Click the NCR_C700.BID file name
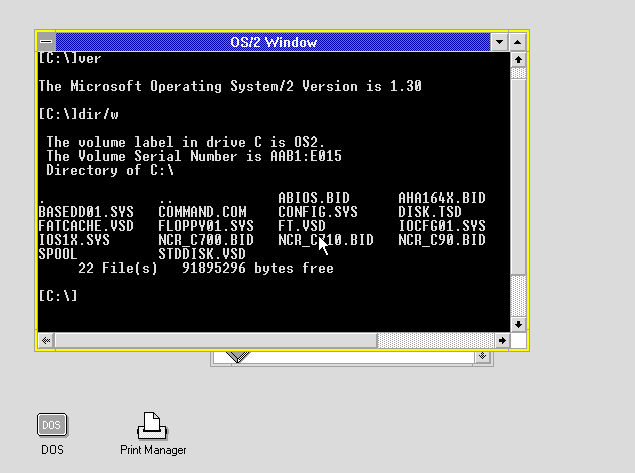 tap(206, 240)
